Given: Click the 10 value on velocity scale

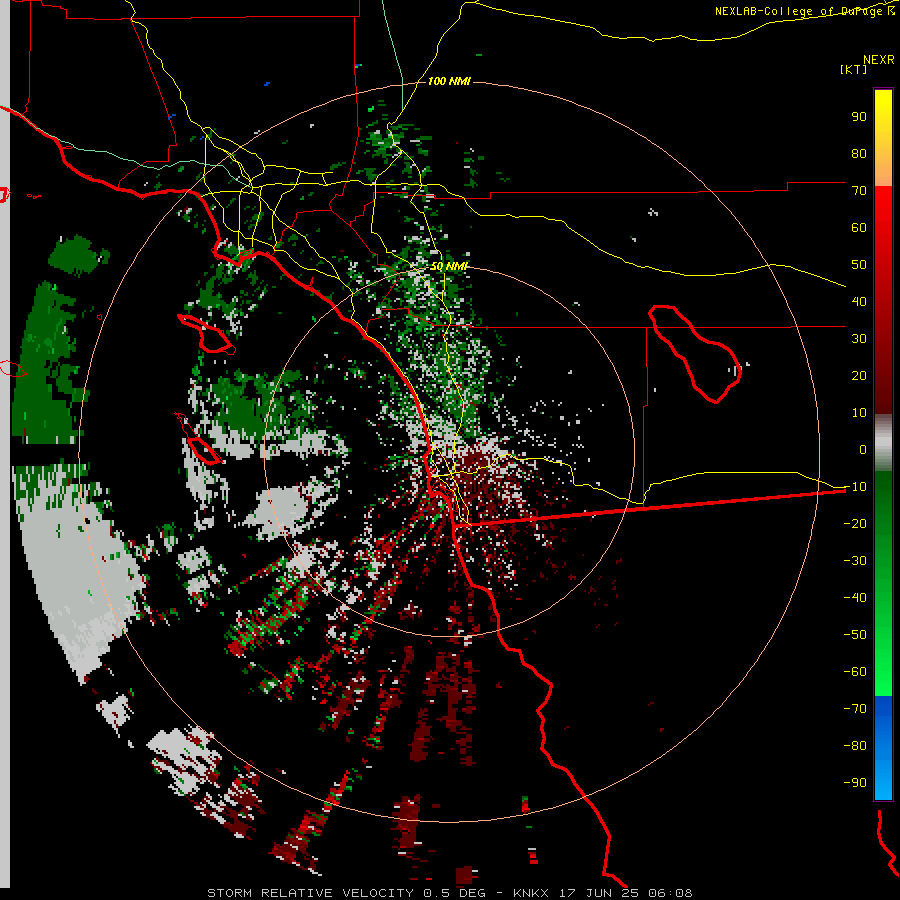Looking at the screenshot, I should [x=859, y=413].
